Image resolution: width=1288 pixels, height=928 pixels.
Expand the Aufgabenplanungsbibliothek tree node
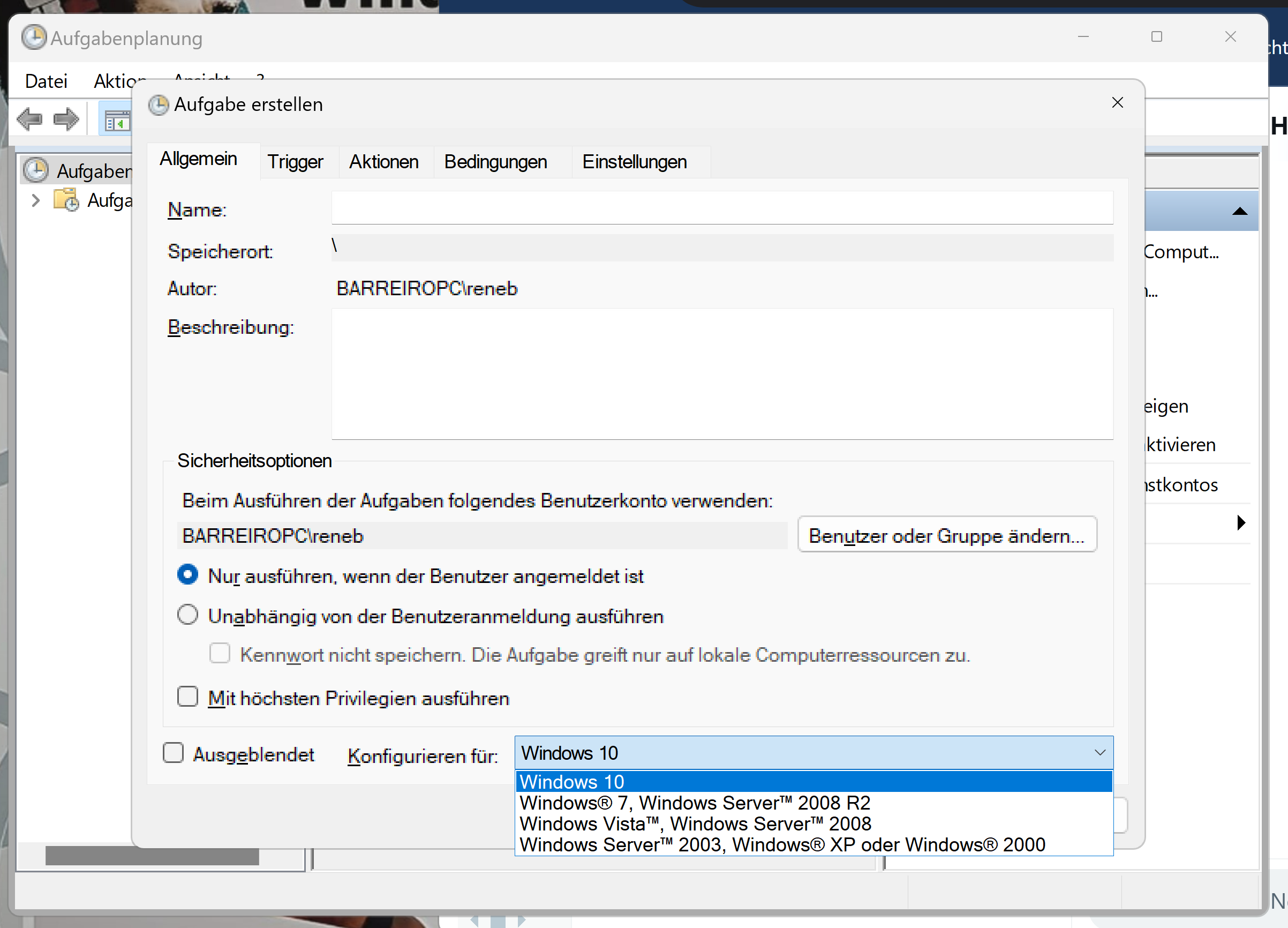pyautogui.click(x=36, y=200)
